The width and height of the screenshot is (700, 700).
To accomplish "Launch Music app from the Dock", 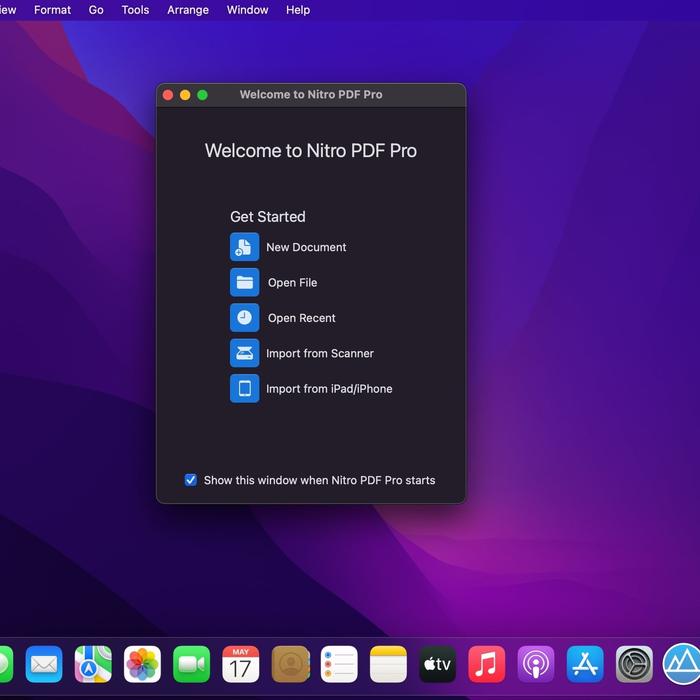I will (487, 664).
